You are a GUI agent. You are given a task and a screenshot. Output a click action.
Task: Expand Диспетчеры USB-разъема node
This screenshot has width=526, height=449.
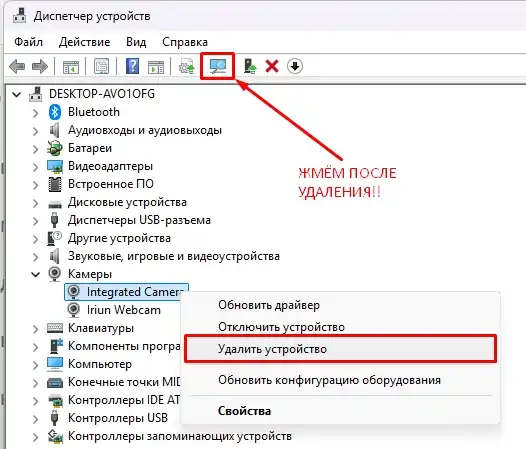pyautogui.click(x=35, y=221)
